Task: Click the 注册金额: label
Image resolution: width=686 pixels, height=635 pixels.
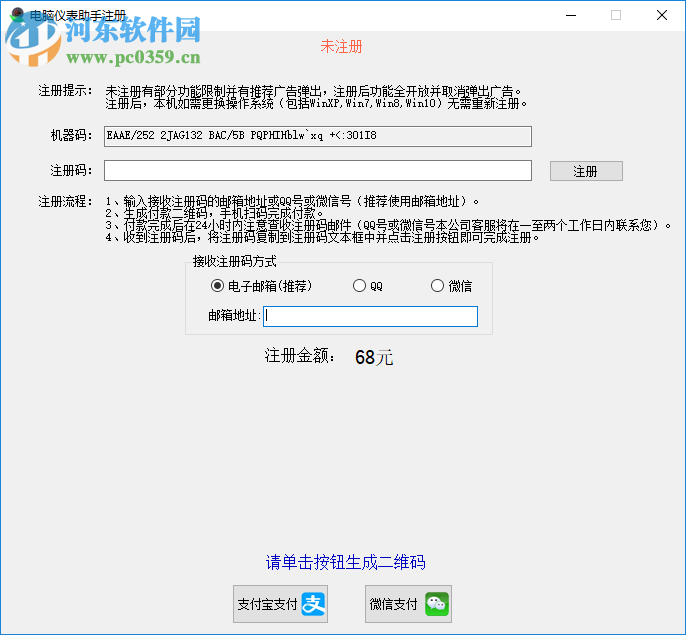Action: coord(300,356)
